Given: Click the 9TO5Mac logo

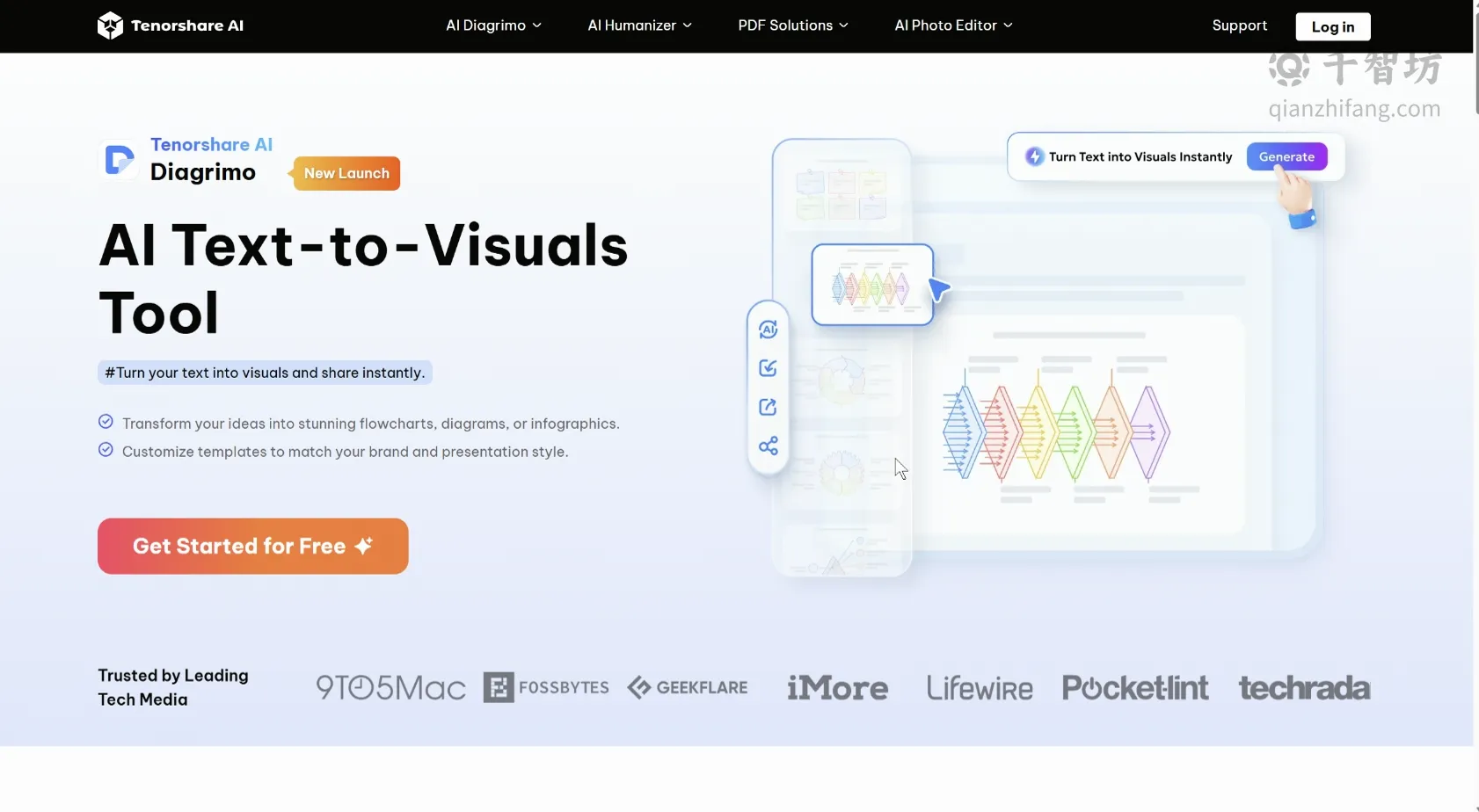Looking at the screenshot, I should (x=390, y=687).
